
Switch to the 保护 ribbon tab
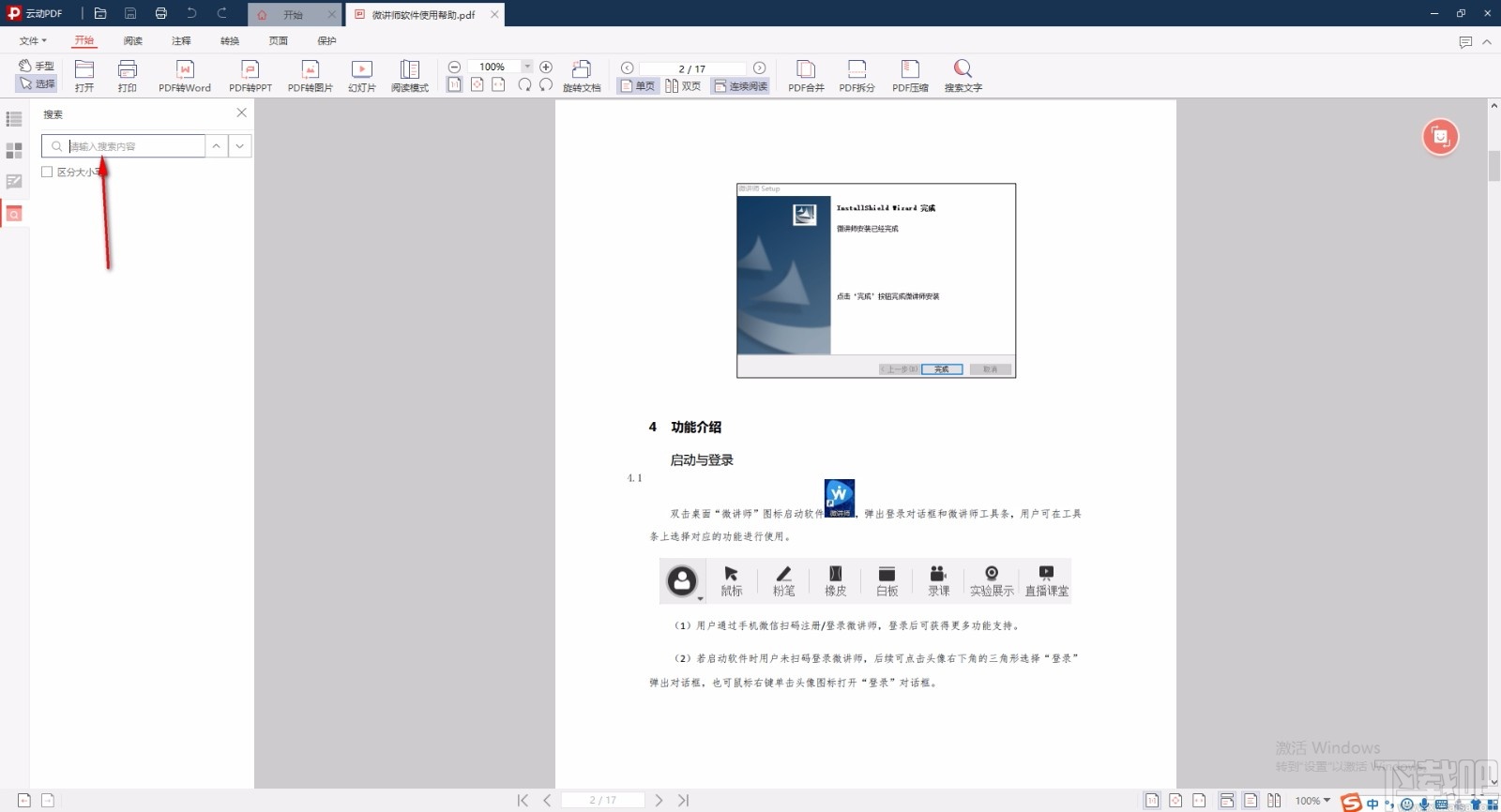tap(326, 40)
